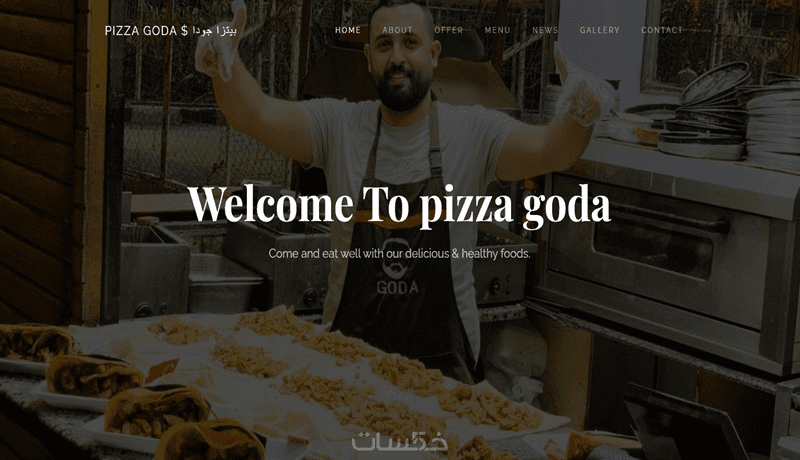Select Menu in the navigation bar
This screenshot has width=800, height=460.
point(497,30)
